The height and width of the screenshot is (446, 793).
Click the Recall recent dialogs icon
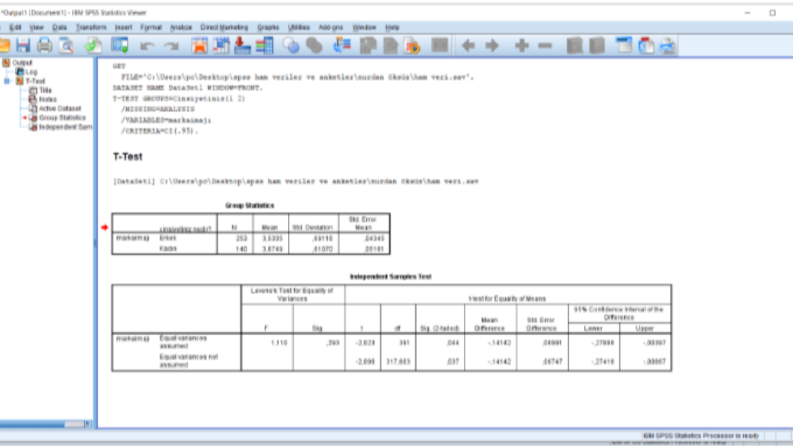pos(120,46)
